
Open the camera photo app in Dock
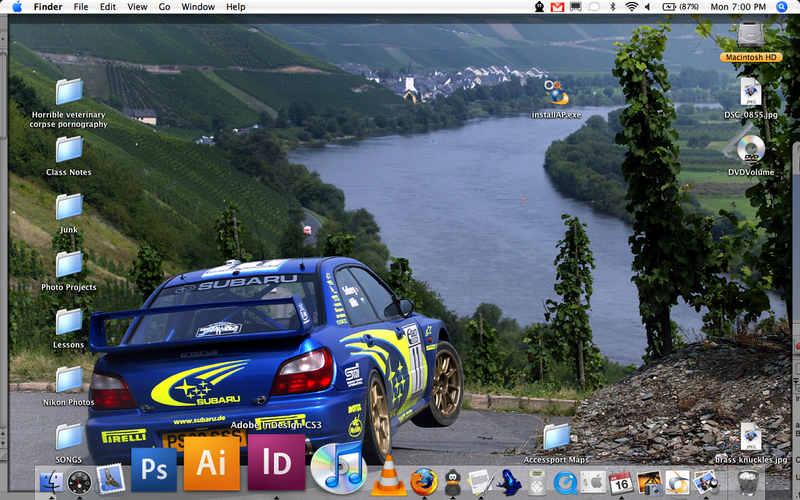click(649, 482)
